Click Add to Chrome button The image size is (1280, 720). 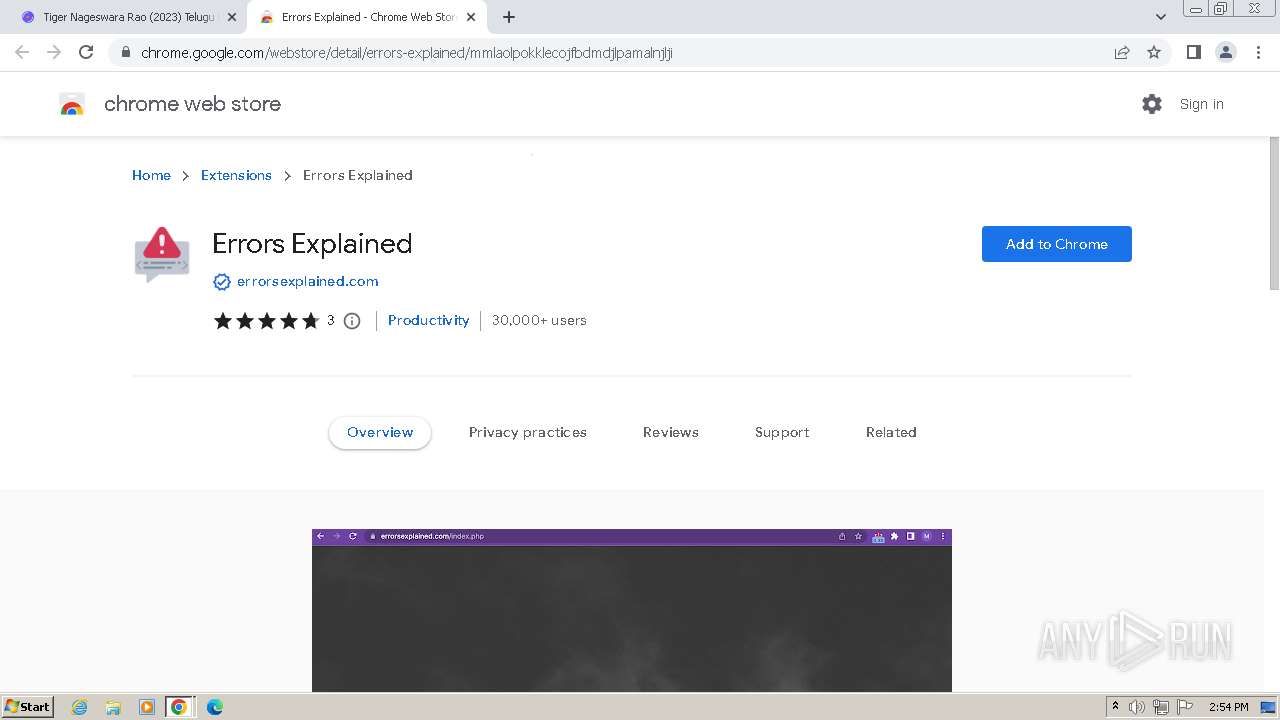pos(1056,244)
